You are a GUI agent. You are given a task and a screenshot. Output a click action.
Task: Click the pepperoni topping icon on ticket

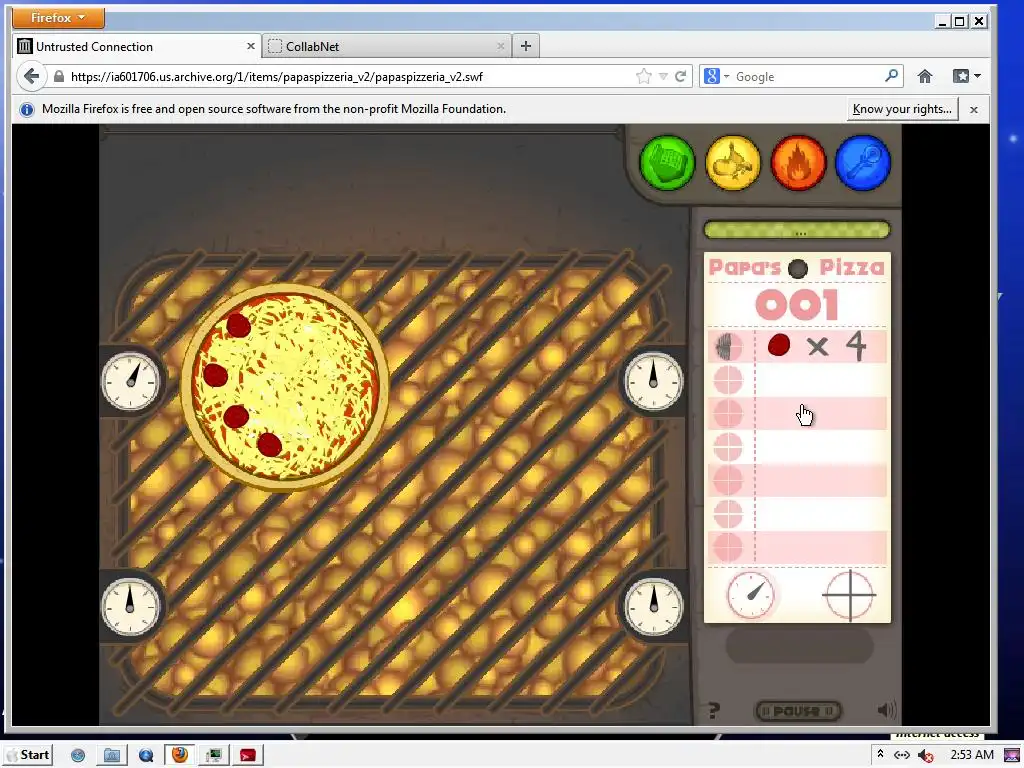(778, 345)
